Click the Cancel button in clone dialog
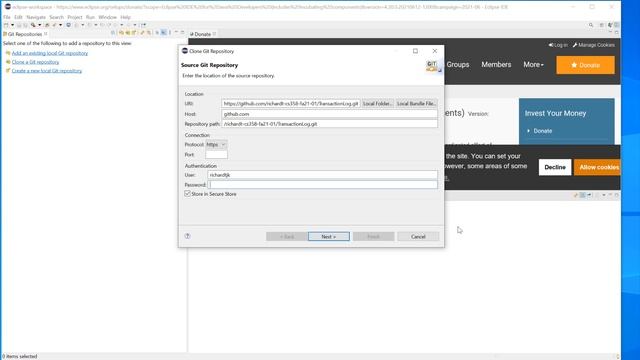 coord(418,236)
